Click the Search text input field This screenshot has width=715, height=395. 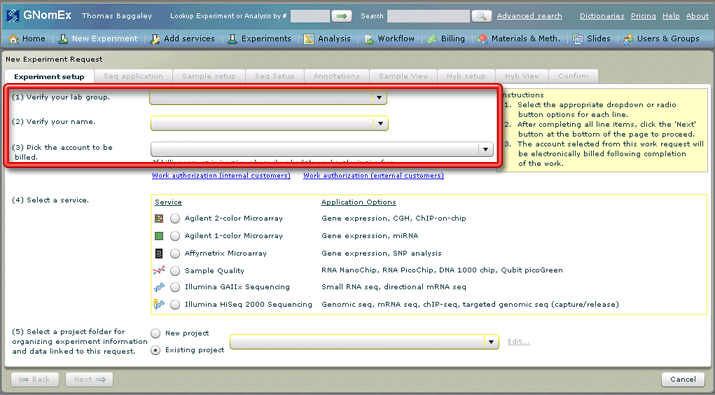click(428, 16)
